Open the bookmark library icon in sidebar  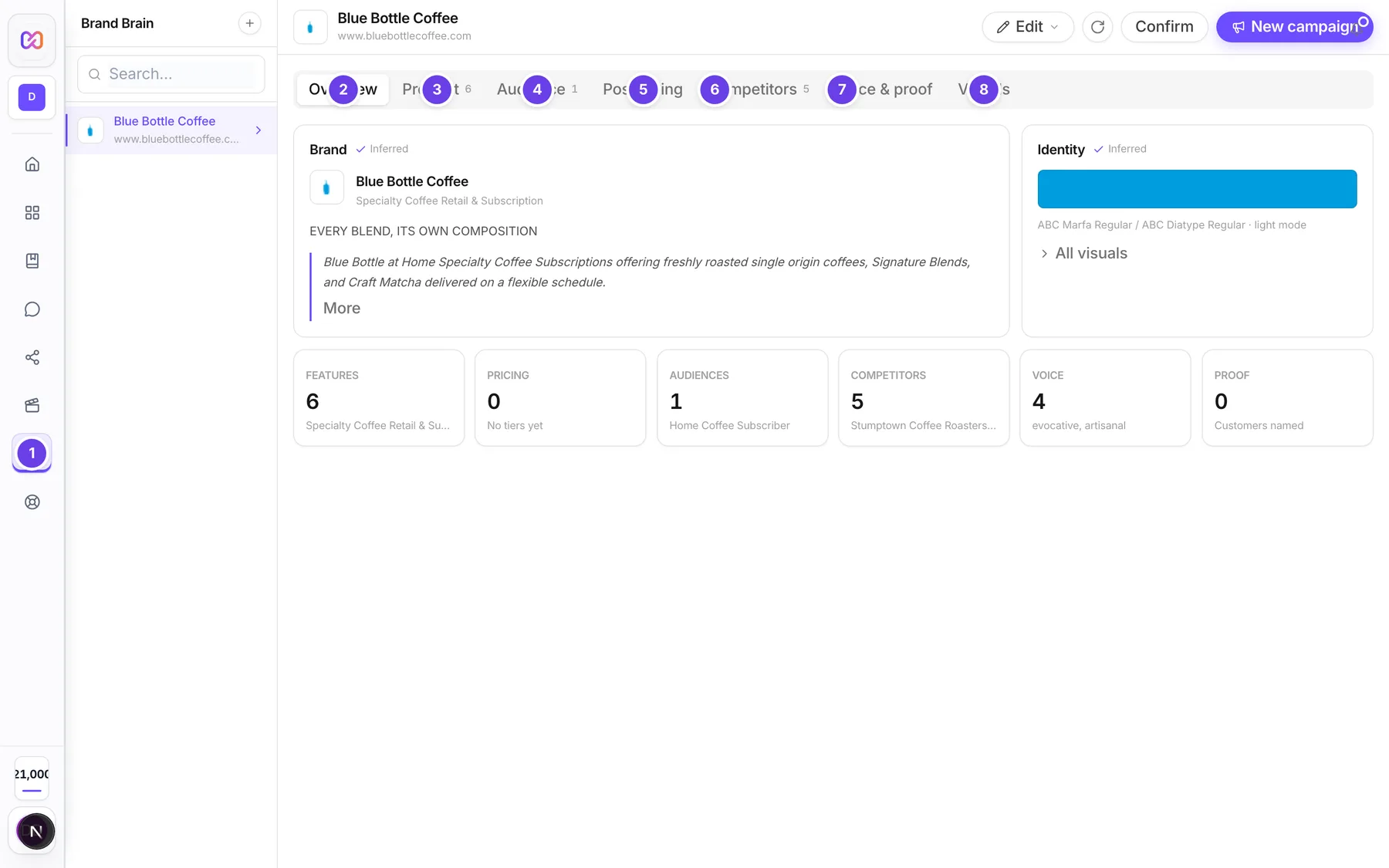click(x=32, y=261)
